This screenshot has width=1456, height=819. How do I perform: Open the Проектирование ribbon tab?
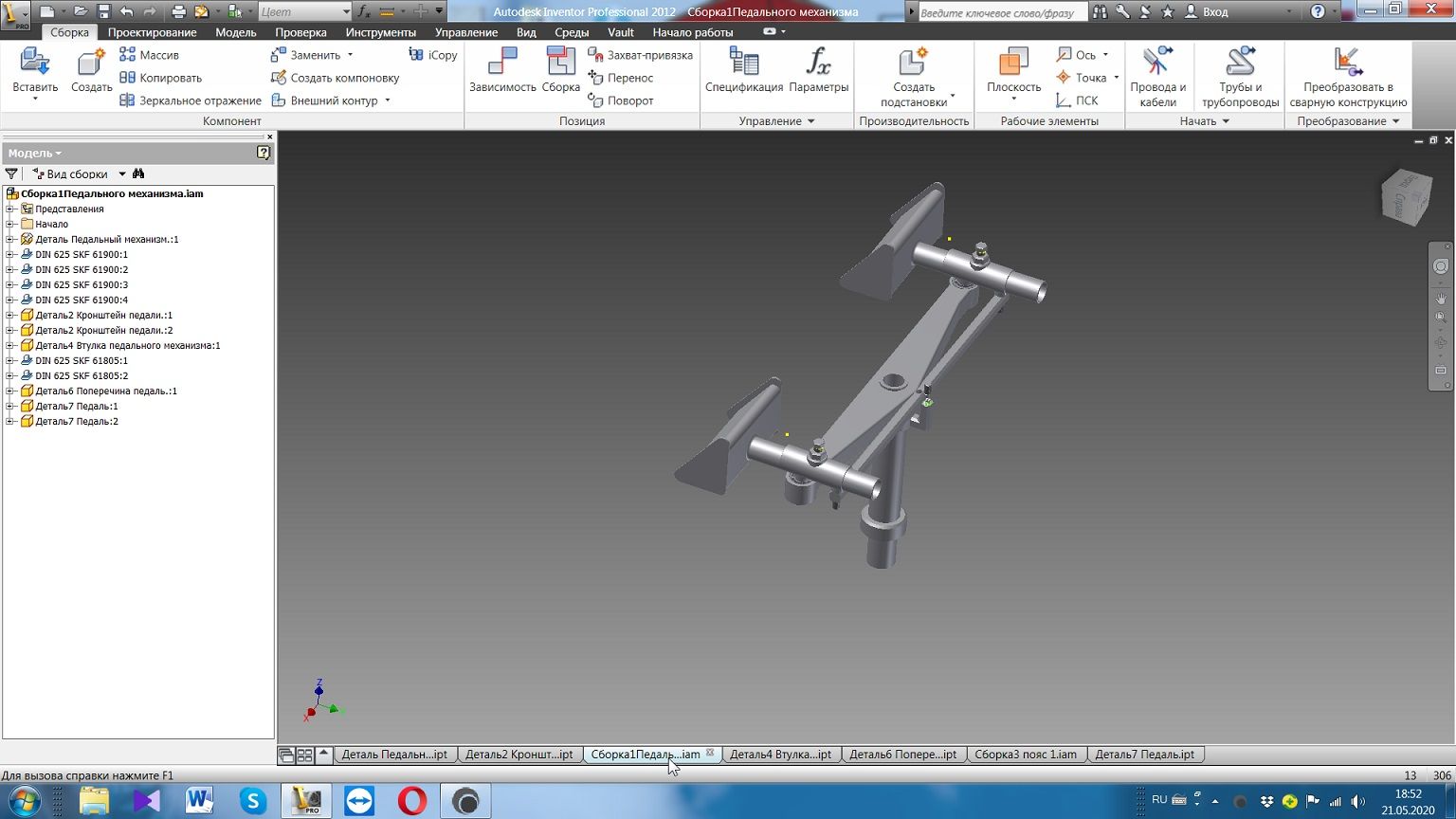pos(152,32)
